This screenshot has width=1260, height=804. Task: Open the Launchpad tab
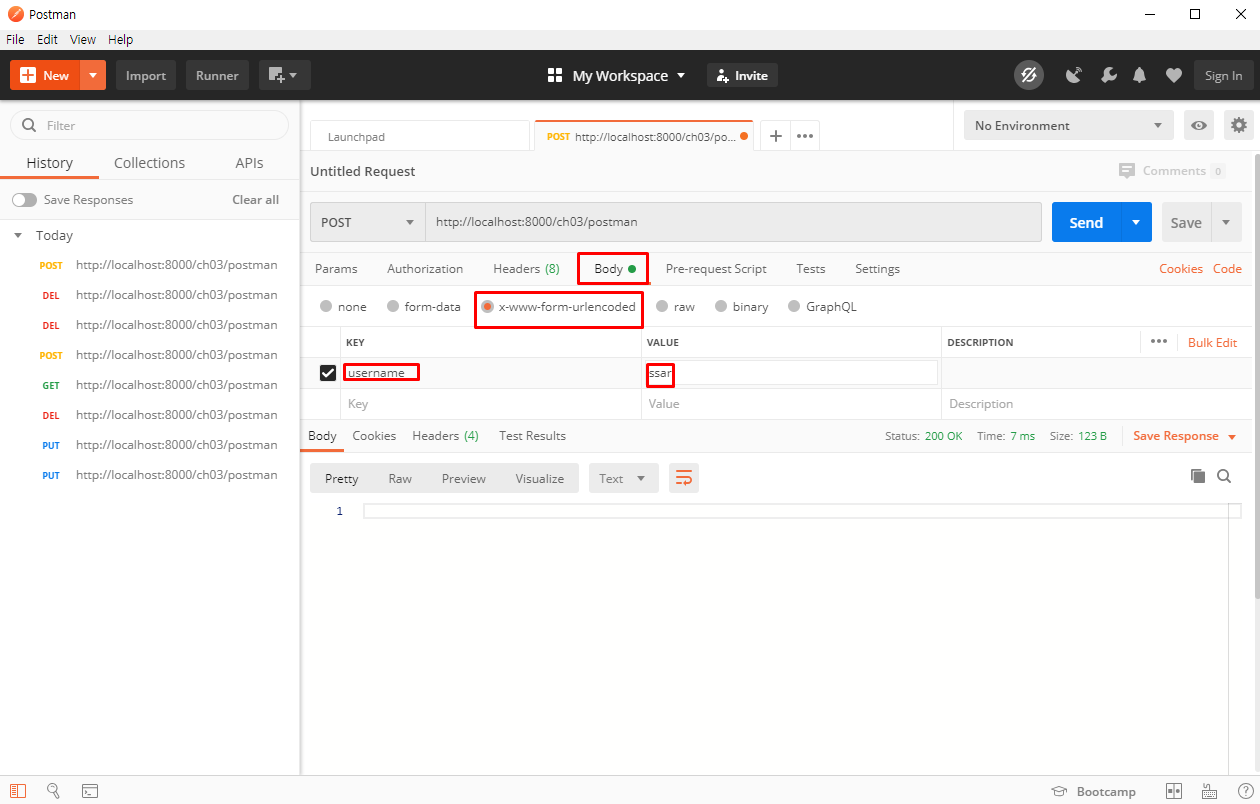click(x=420, y=136)
